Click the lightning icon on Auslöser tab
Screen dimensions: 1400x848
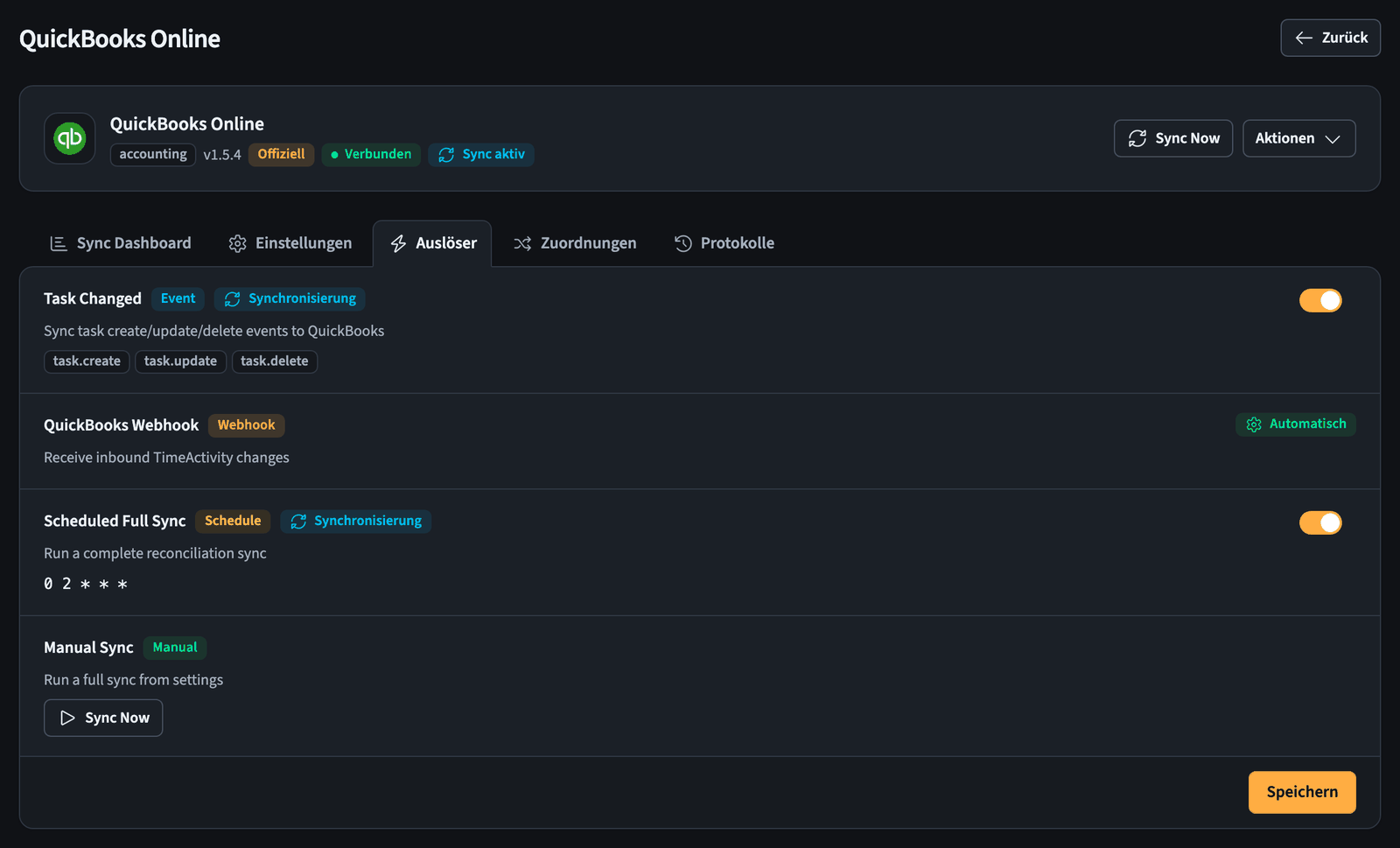pyautogui.click(x=398, y=243)
